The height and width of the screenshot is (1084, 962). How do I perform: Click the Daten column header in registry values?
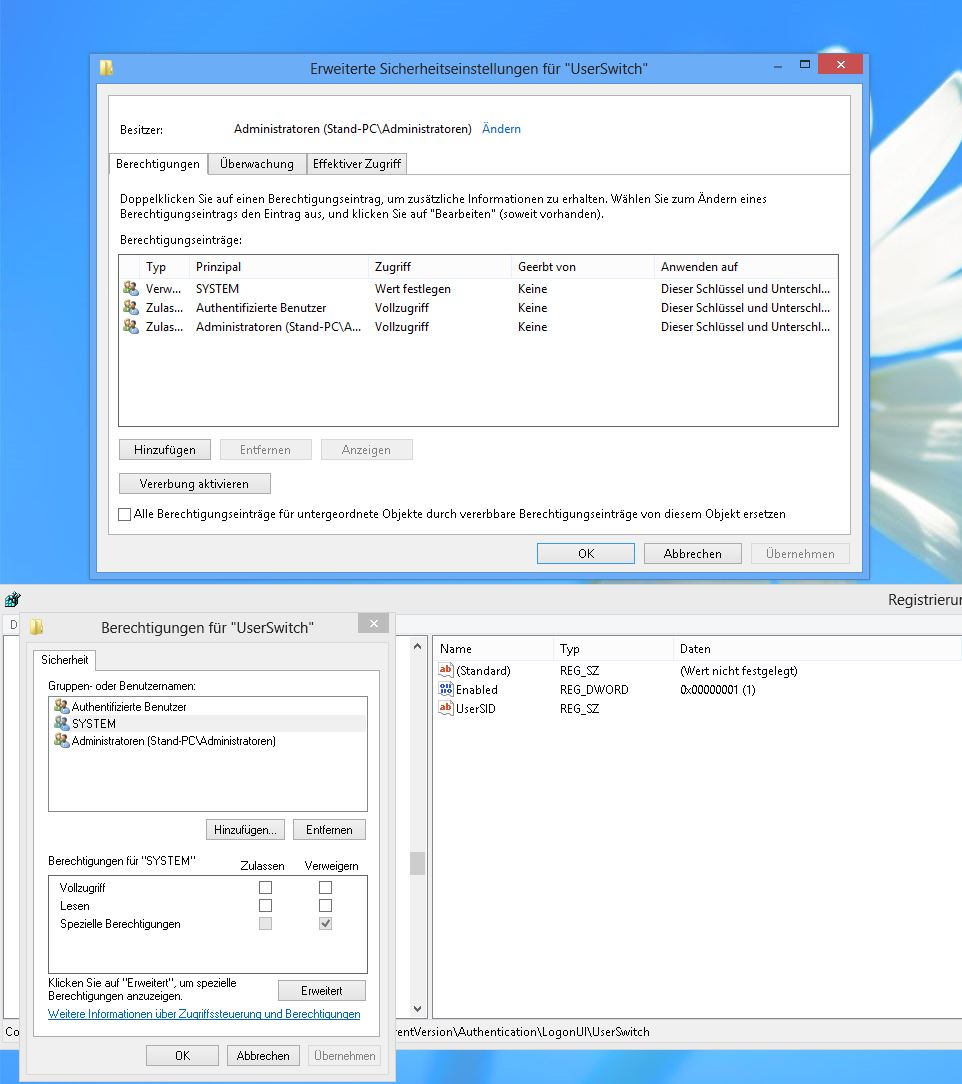point(818,648)
